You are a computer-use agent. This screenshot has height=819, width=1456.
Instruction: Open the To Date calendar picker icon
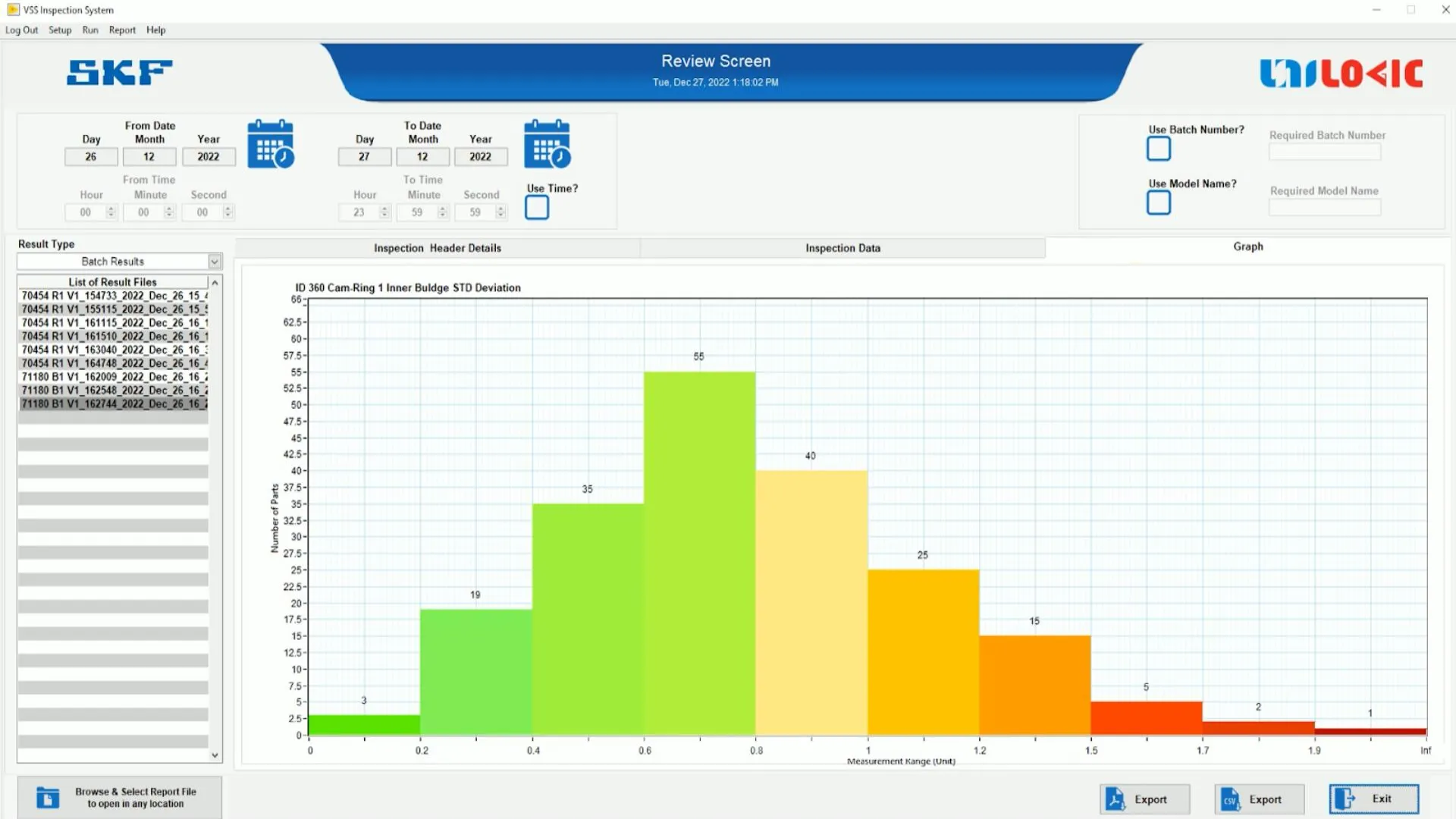point(547,144)
